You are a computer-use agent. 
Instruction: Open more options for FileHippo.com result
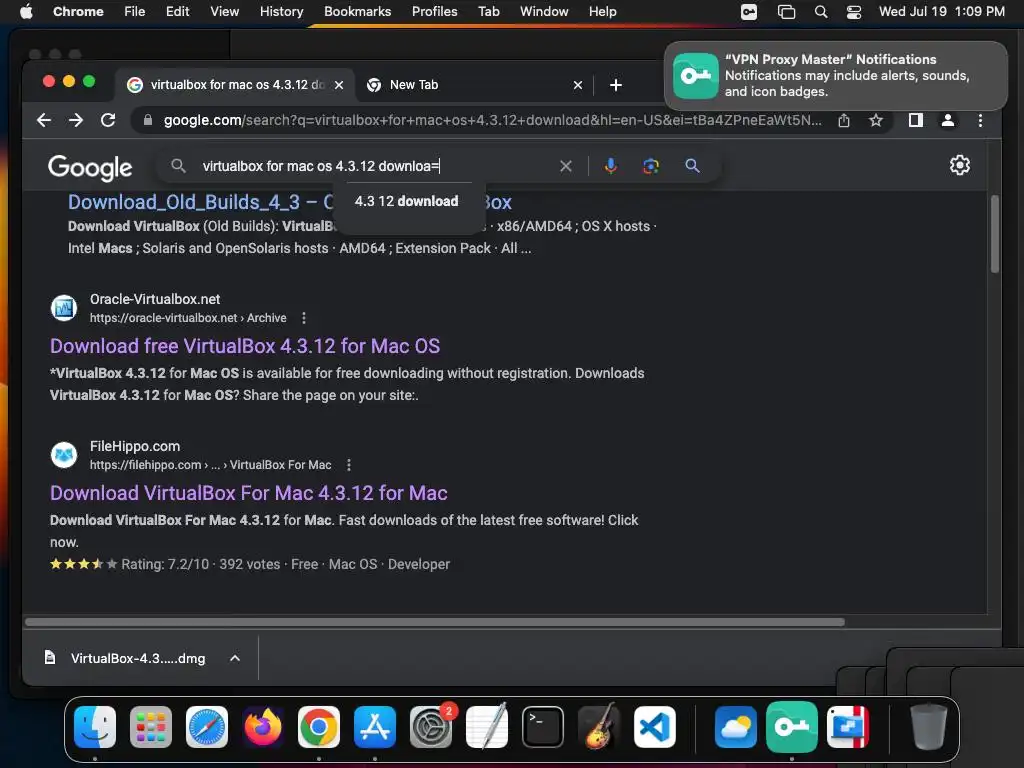(349, 465)
